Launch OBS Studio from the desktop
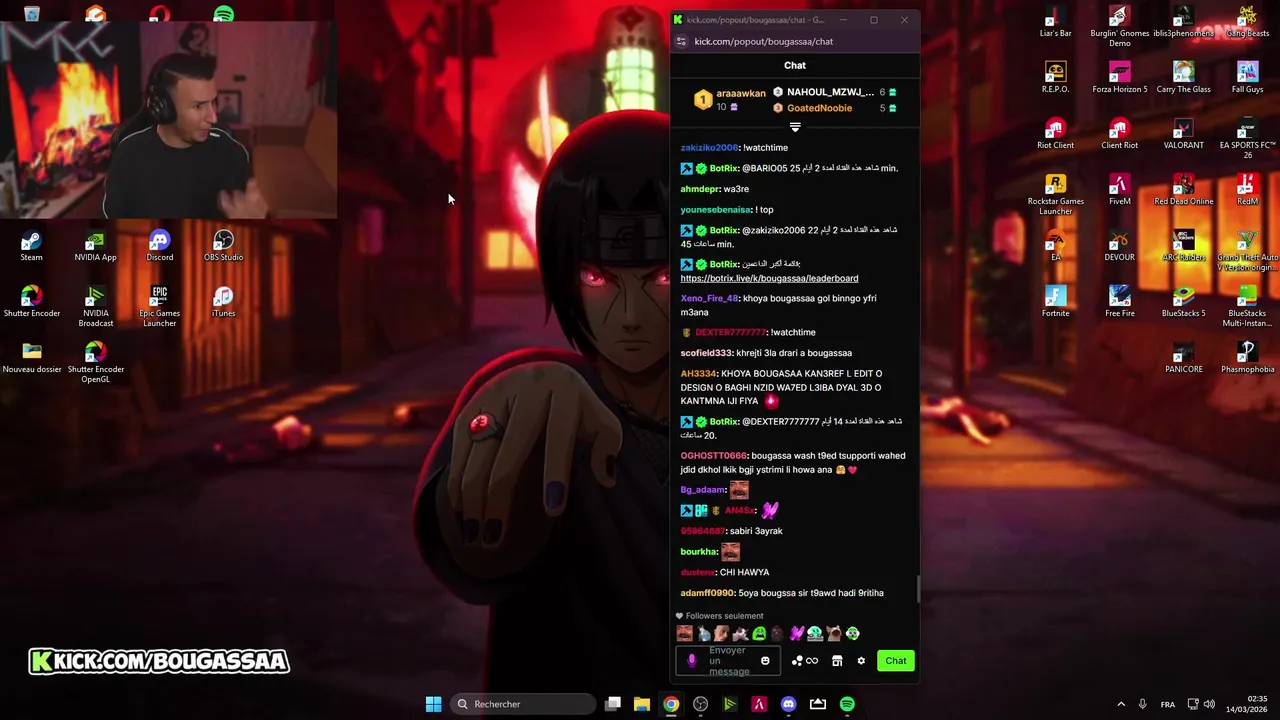 [223, 246]
